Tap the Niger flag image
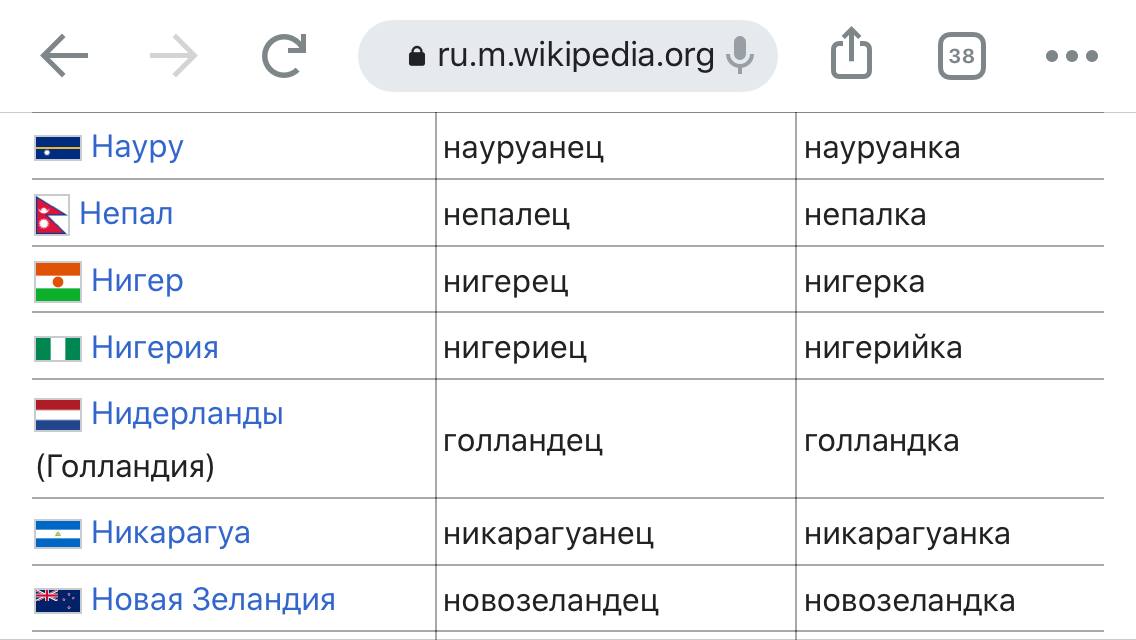1136x640 pixels. (x=58, y=281)
